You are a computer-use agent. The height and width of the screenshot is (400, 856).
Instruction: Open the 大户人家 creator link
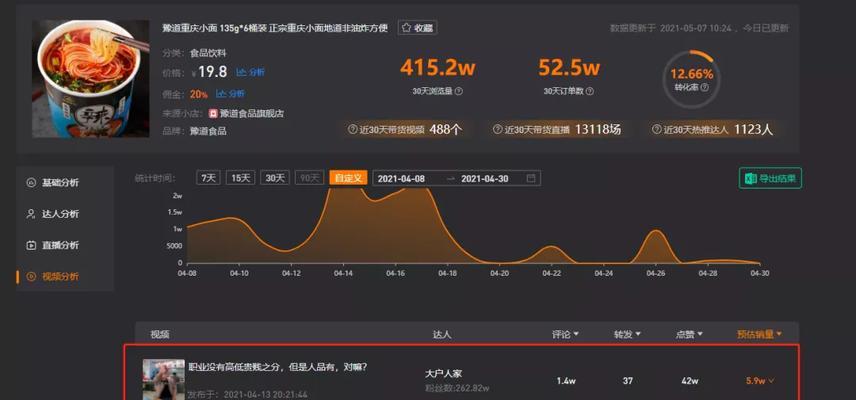[x=443, y=374]
